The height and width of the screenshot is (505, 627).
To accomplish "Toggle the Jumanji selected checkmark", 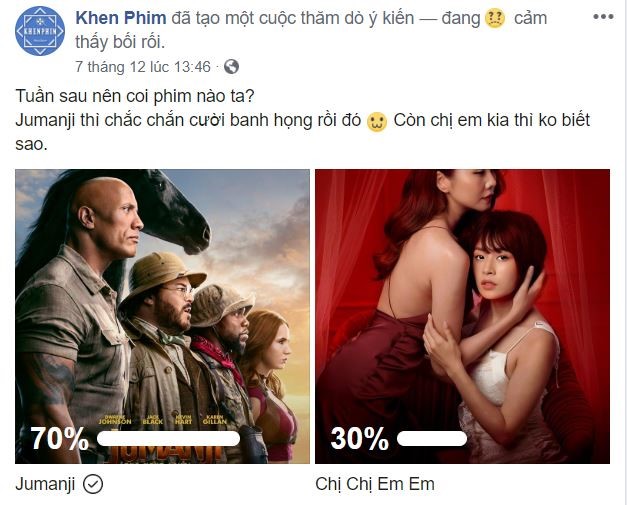I will 93,484.
